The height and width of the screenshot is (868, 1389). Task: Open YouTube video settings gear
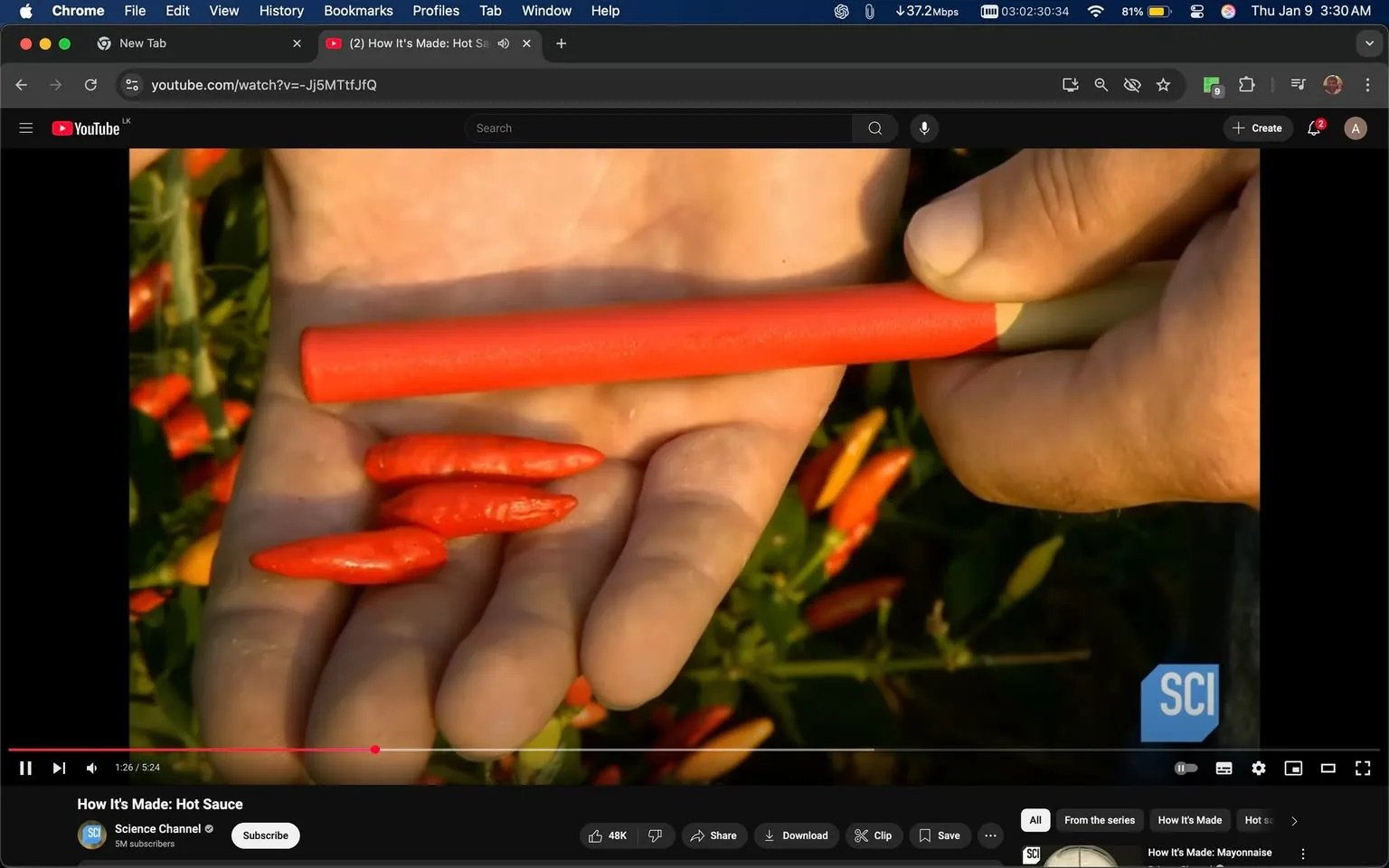(1258, 768)
